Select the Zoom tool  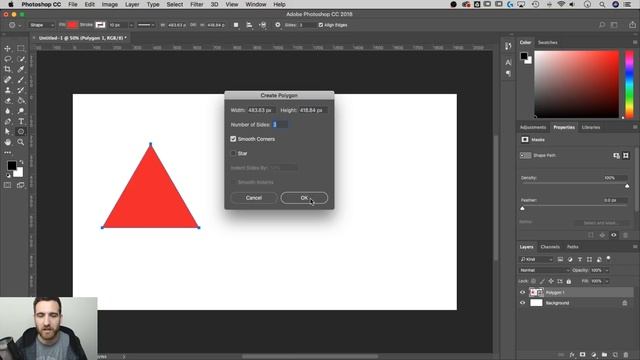(x=21, y=142)
